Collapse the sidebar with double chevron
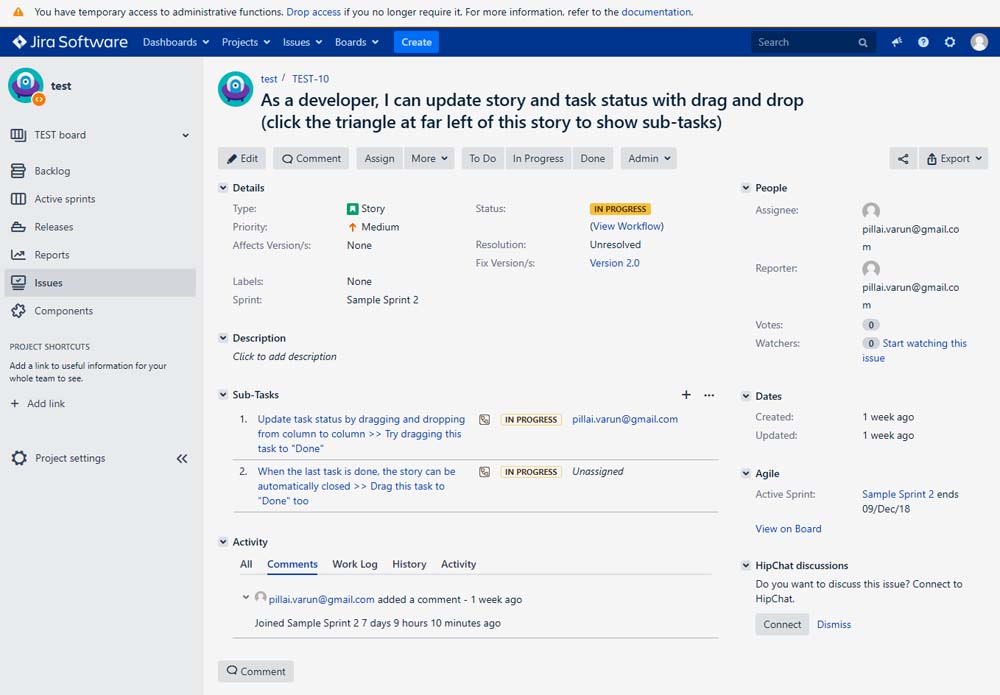The width and height of the screenshot is (1000, 695). coord(182,458)
